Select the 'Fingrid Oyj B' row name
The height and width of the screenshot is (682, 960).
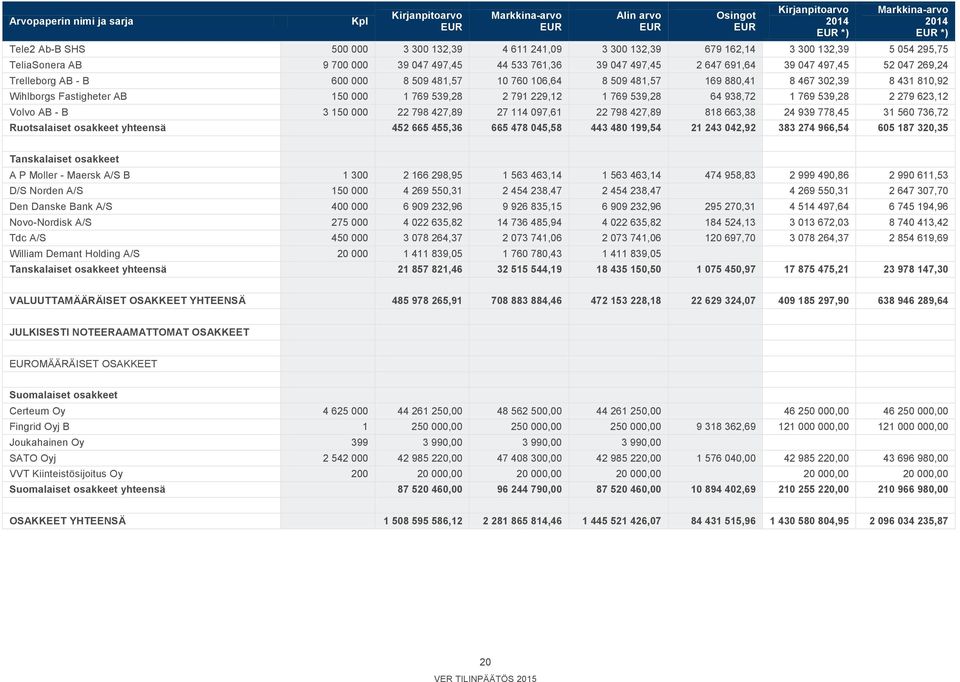click(39, 427)
